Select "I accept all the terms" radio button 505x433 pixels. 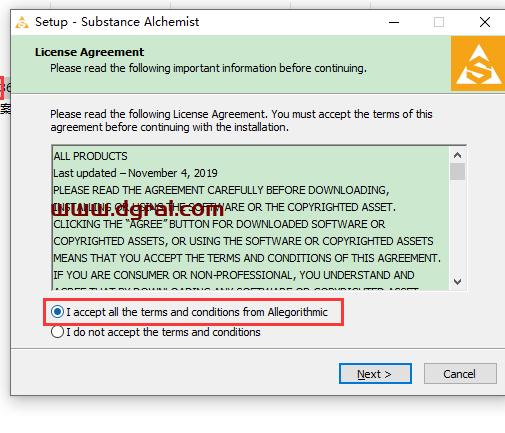[57, 312]
